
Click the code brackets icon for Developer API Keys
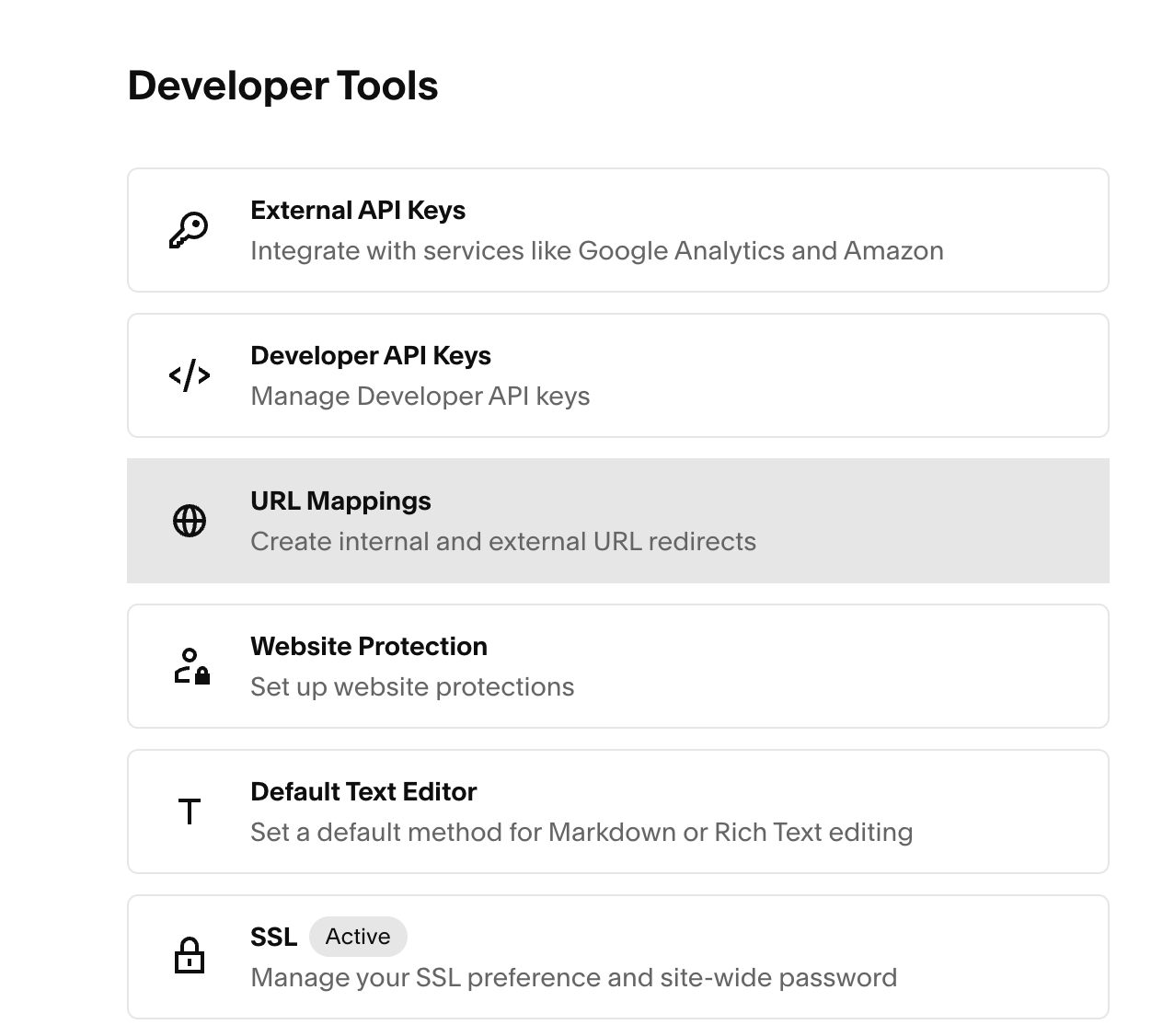189,375
